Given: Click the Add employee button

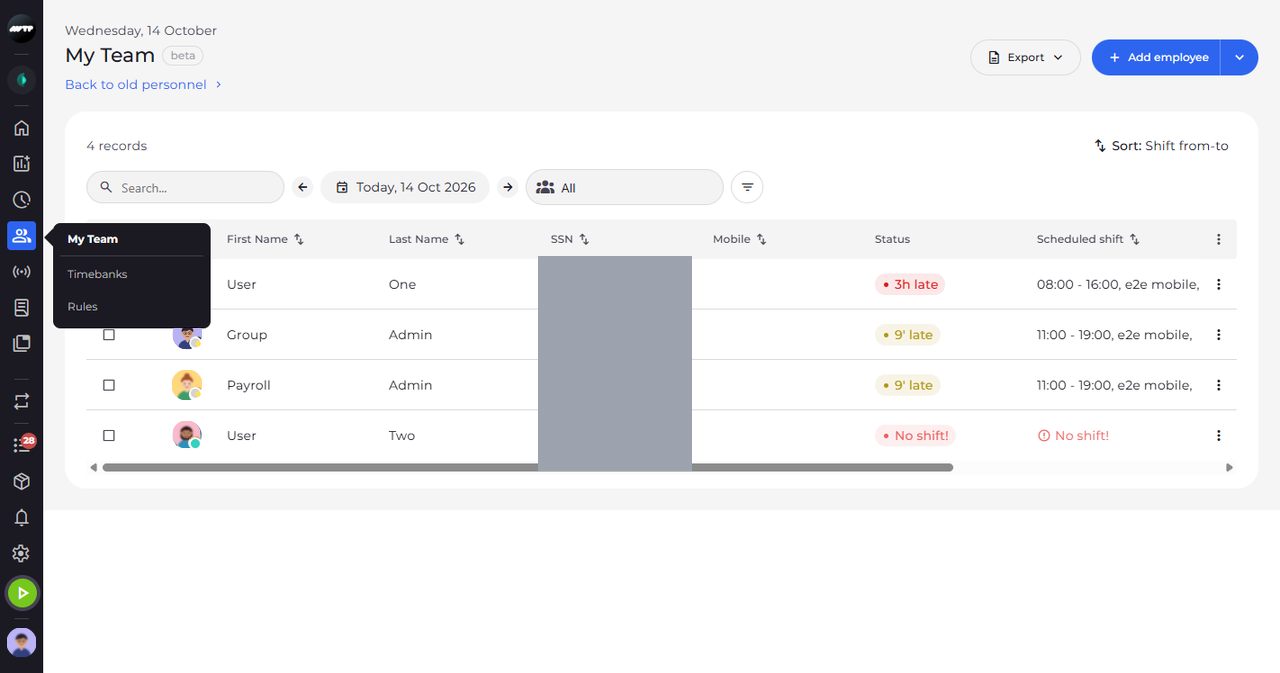Looking at the screenshot, I should click(x=1157, y=58).
